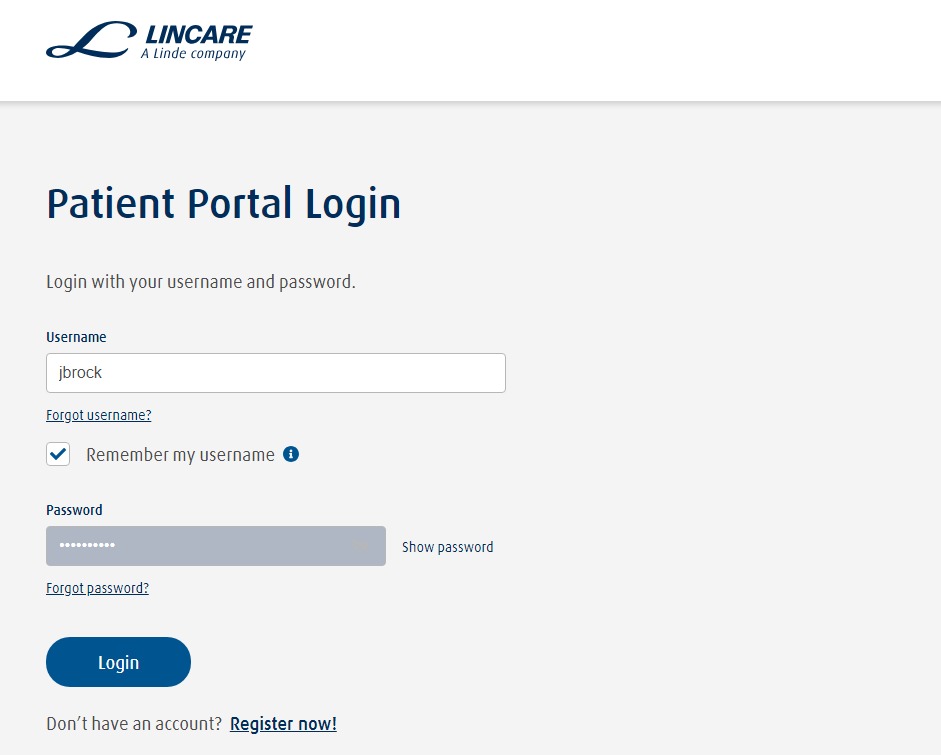The height and width of the screenshot is (755, 941).
Task: Click the "A Linde company" tagline
Action: tap(193, 54)
